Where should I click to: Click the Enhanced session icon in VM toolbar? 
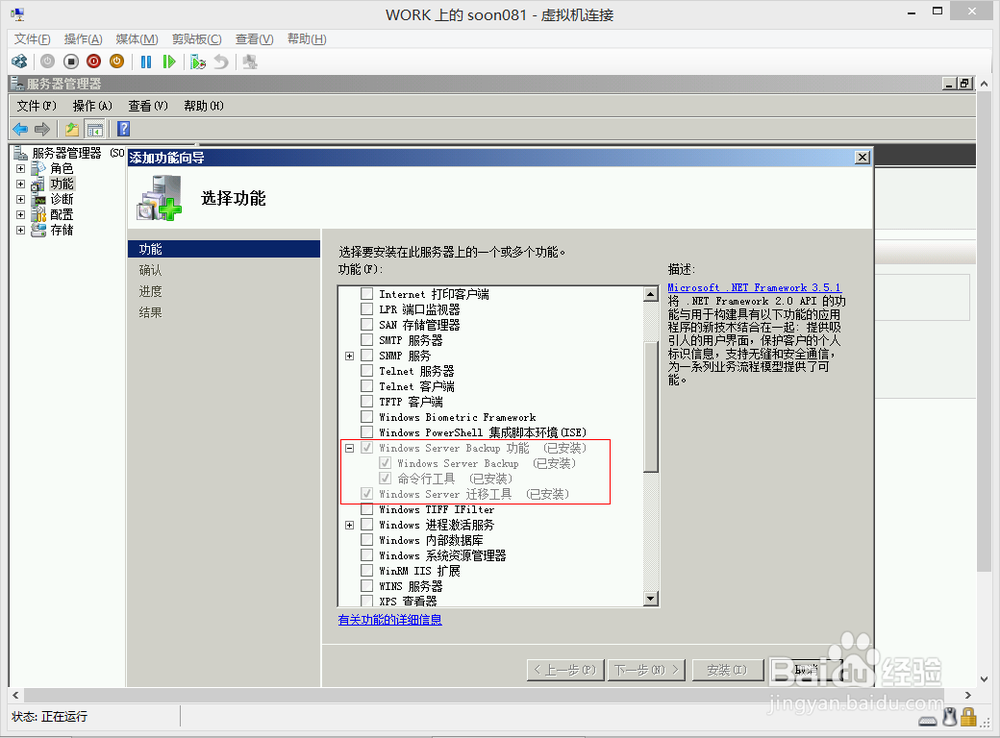[x=250, y=62]
